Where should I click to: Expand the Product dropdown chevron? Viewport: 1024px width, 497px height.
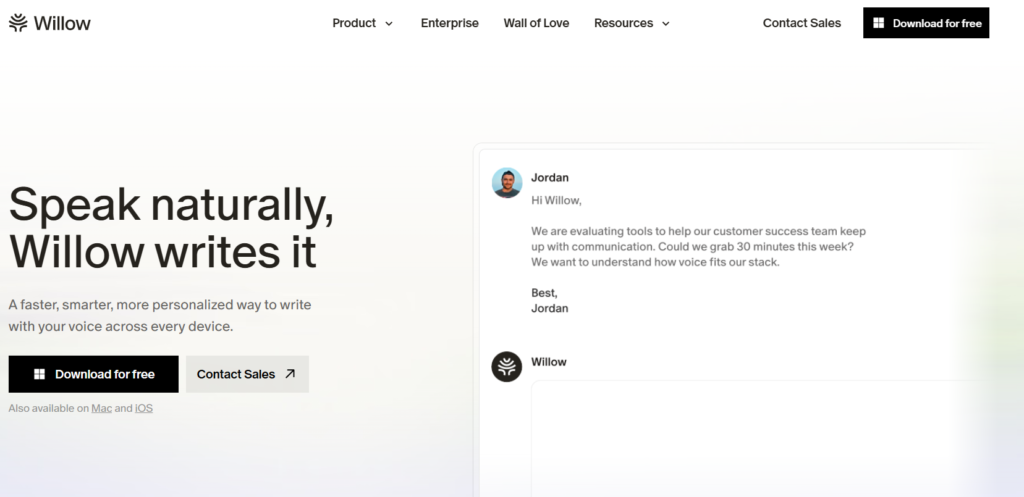pos(389,24)
